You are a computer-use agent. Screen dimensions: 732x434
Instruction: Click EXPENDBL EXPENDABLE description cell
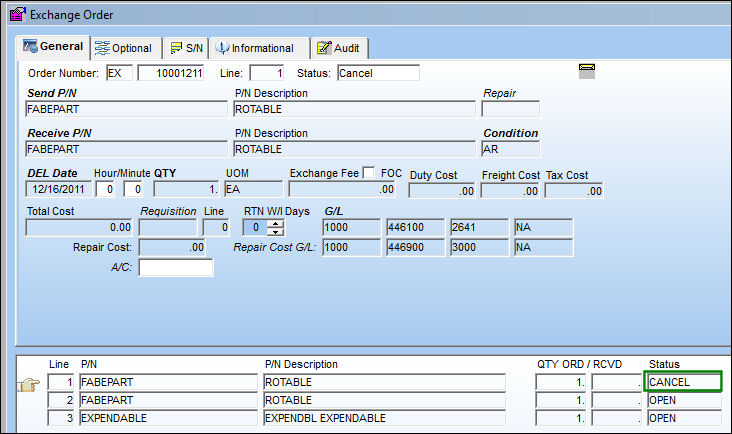384,418
